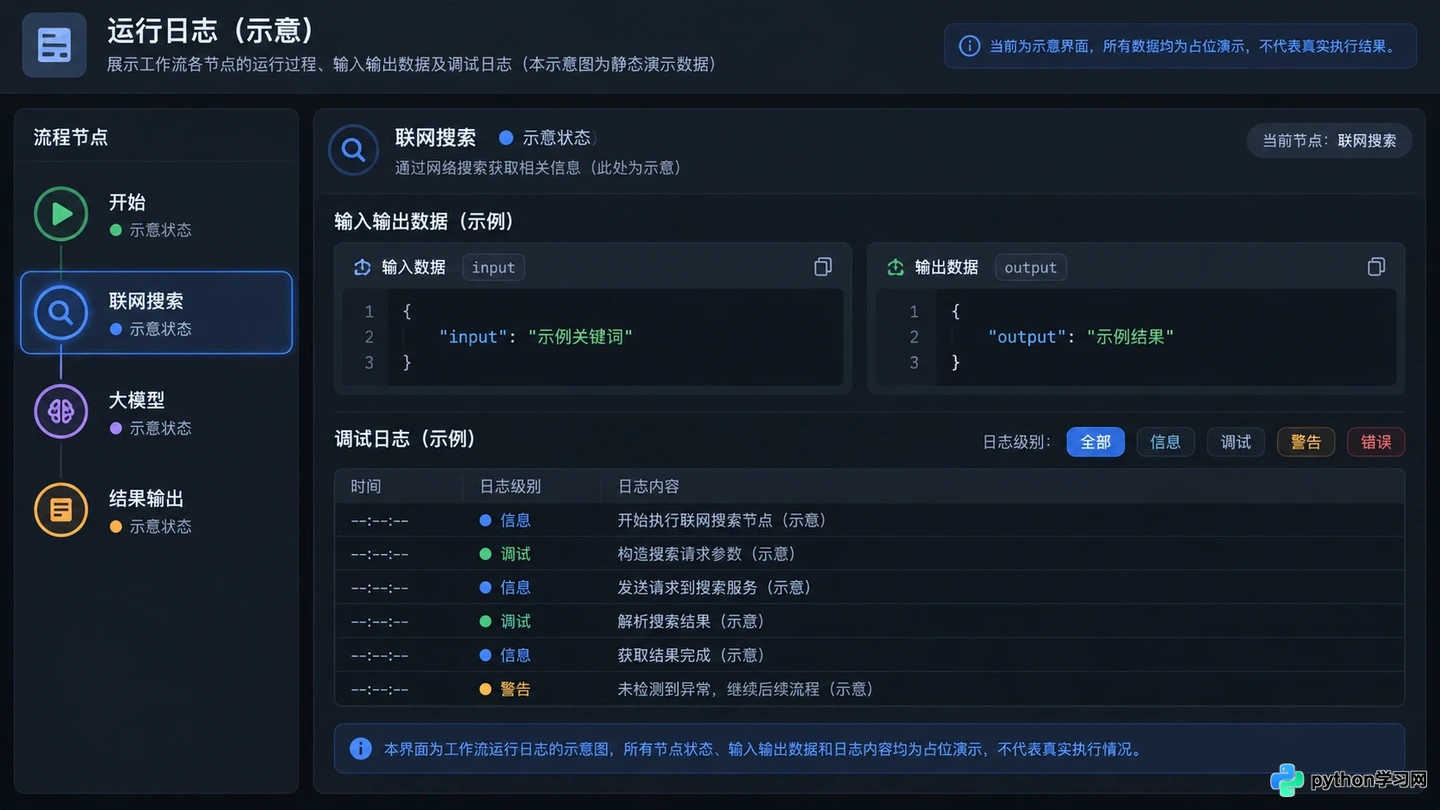
Task: Click the search icon in node header
Action: (x=353, y=150)
